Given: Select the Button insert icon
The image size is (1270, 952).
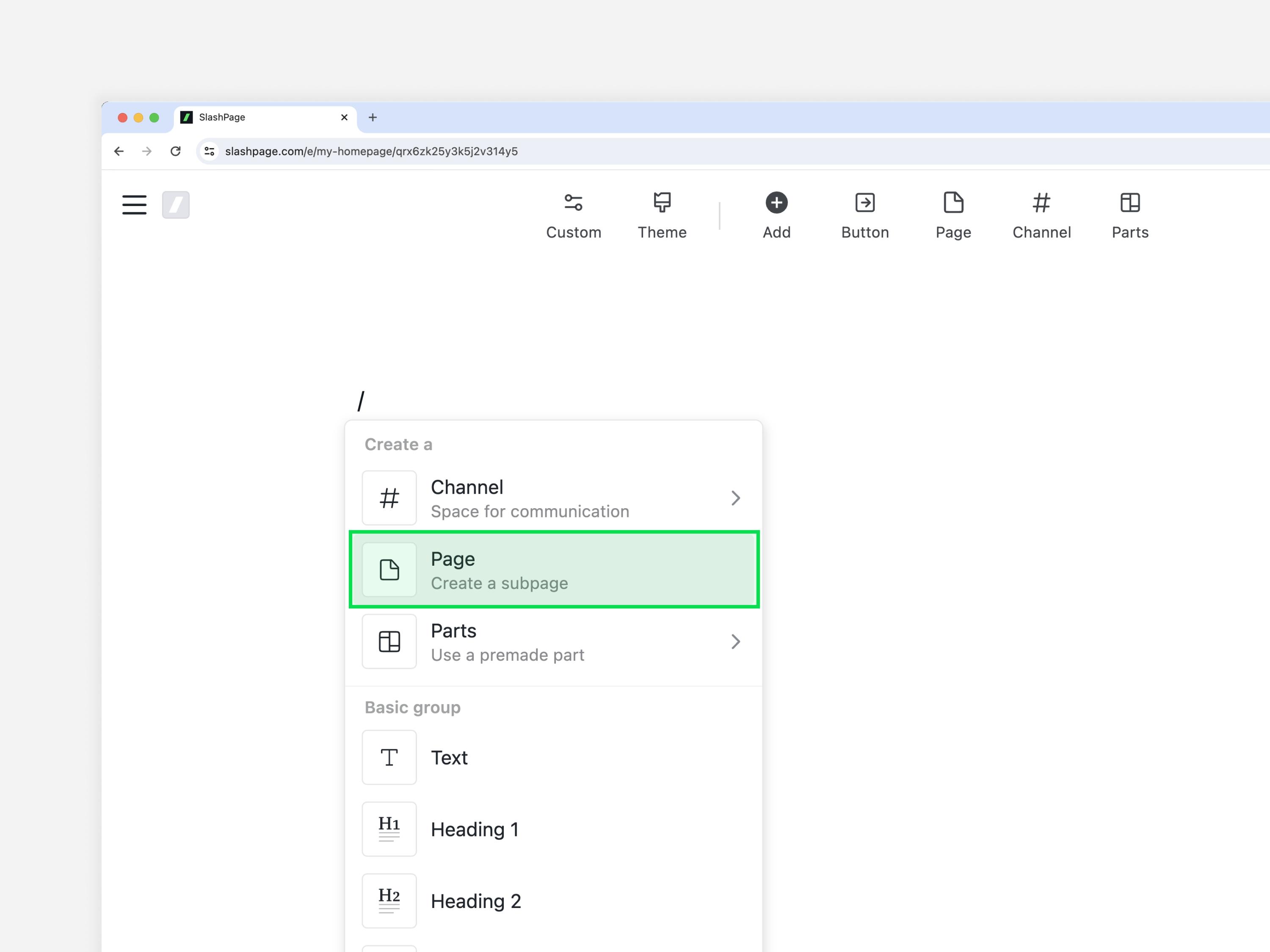Looking at the screenshot, I should point(864,202).
